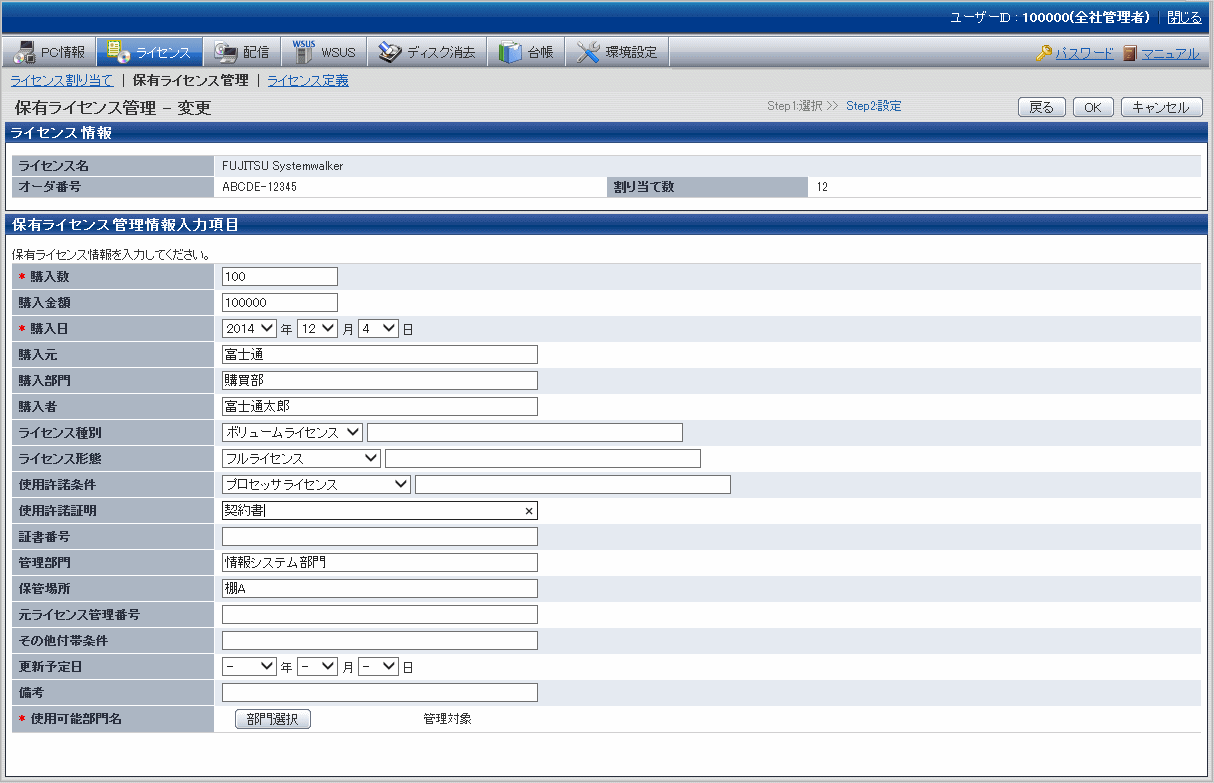Image resolution: width=1214 pixels, height=783 pixels.
Task: Open the 更新予定日 month dropdown
Action: 317,666
